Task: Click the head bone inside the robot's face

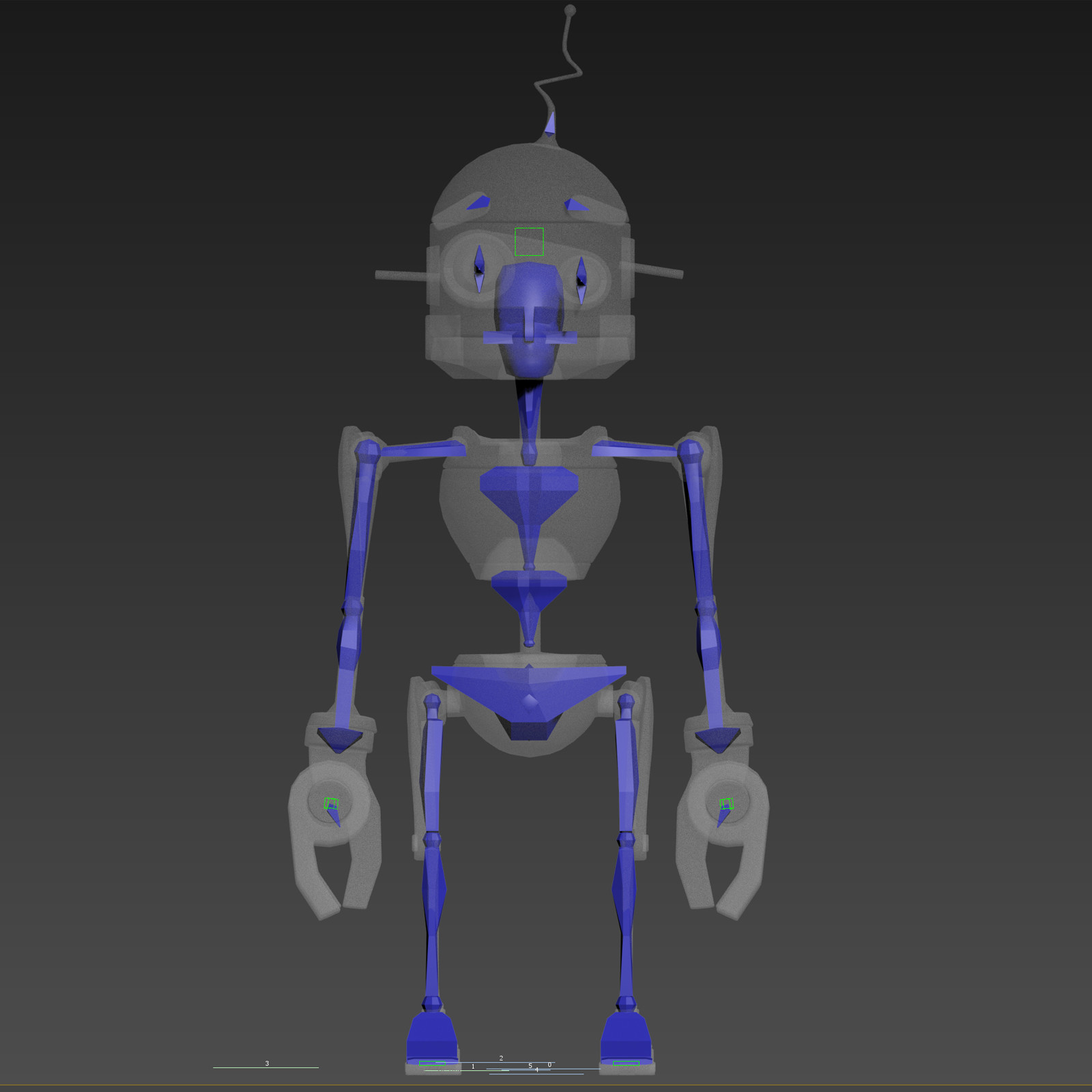Action: pyautogui.click(x=529, y=321)
